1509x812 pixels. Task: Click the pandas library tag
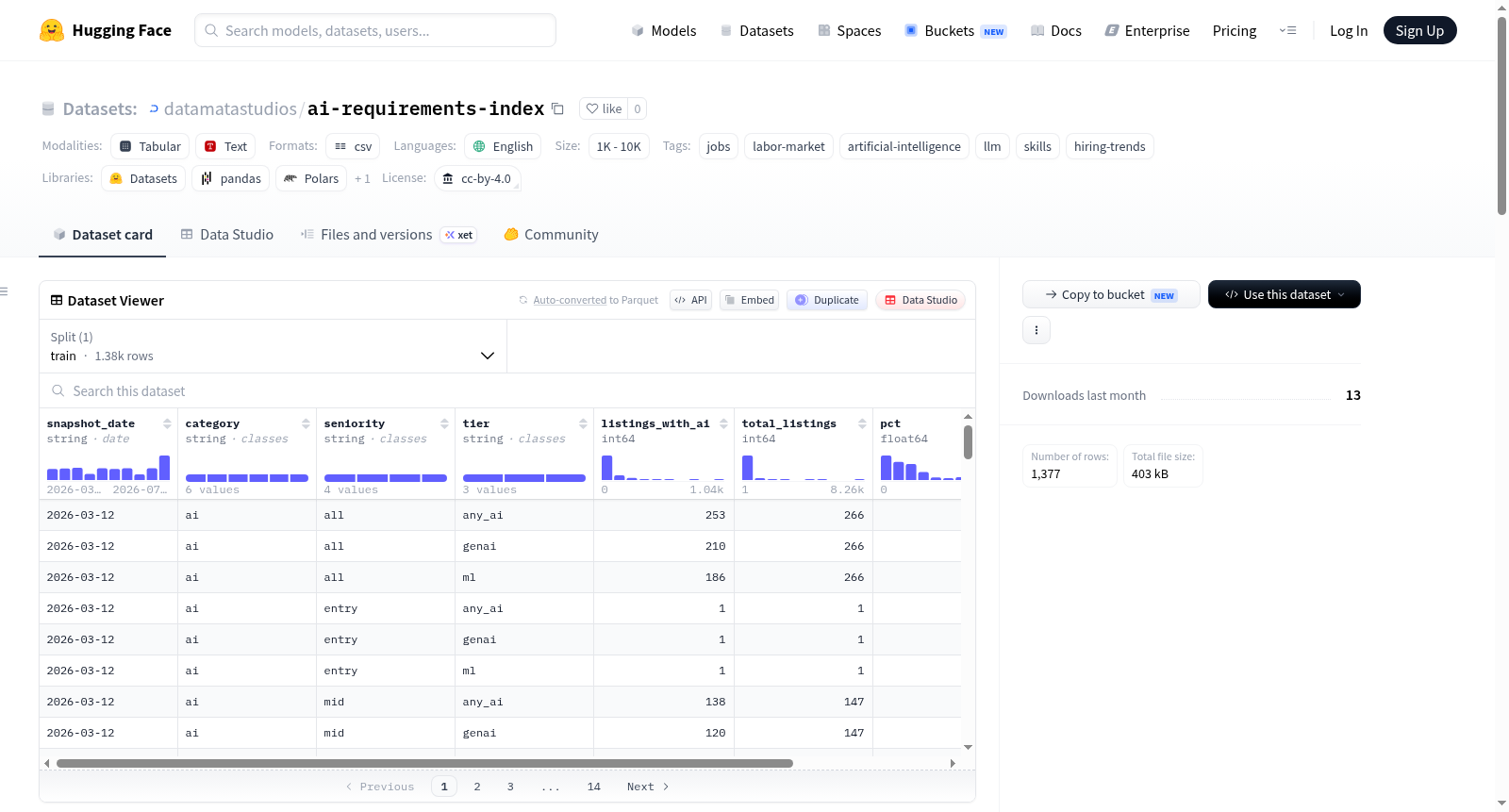(x=231, y=178)
